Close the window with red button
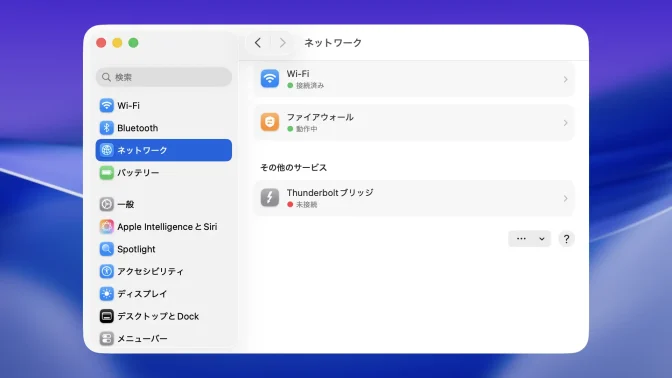672x378 pixels. tap(101, 43)
